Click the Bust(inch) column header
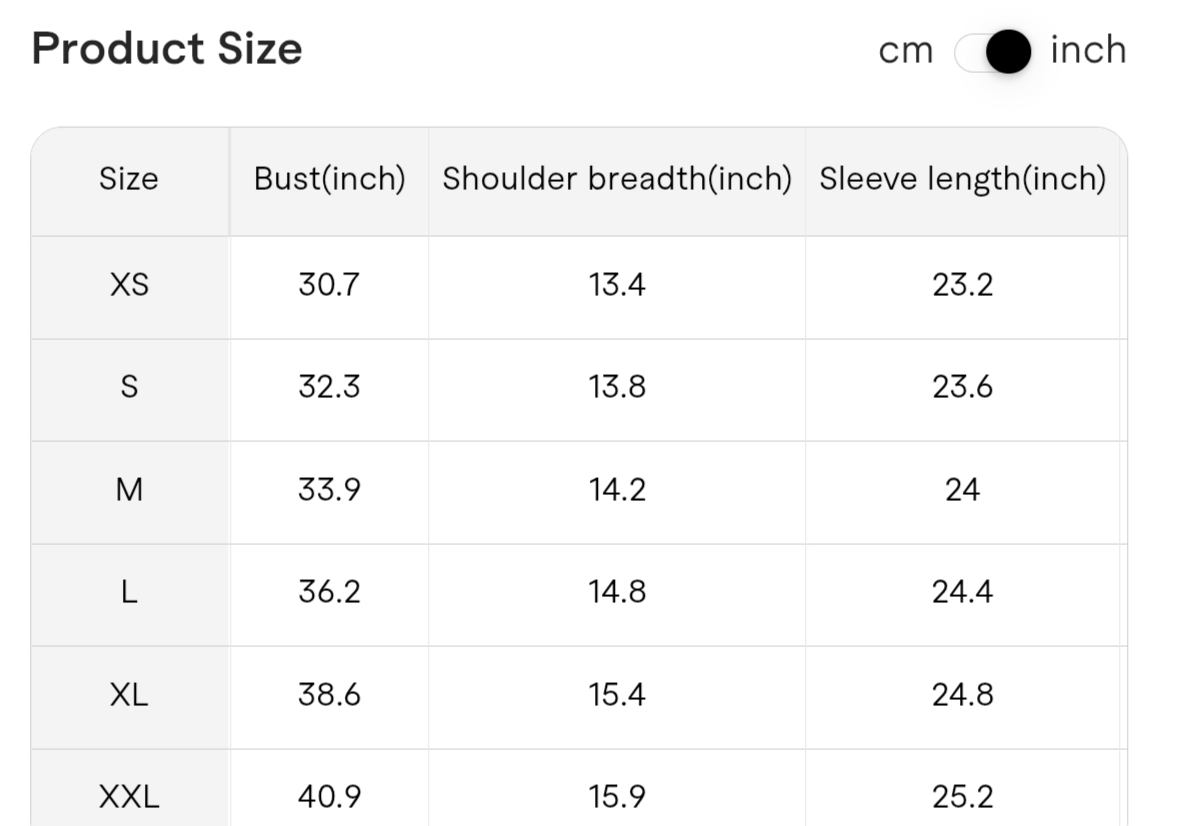1179x826 pixels. [329, 179]
